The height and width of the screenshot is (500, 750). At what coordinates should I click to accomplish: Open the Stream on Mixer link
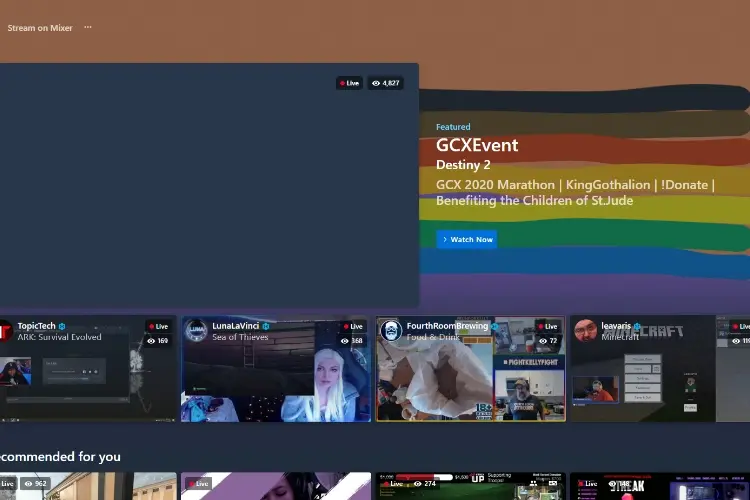pos(40,28)
